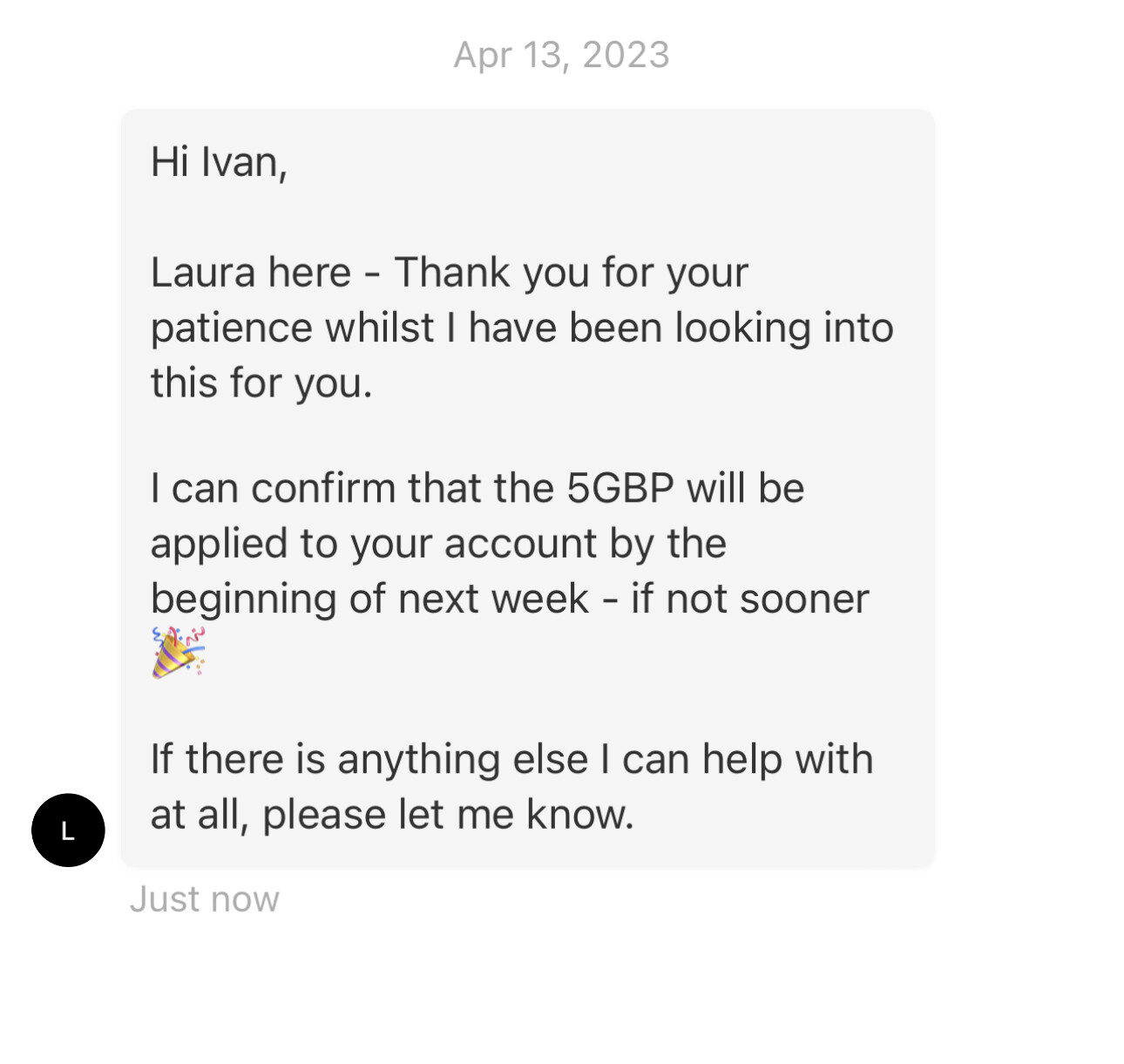This screenshot has width=1124, height=1064.
Task: Select the Hi Ivan, greeting line
Action: pos(219,162)
